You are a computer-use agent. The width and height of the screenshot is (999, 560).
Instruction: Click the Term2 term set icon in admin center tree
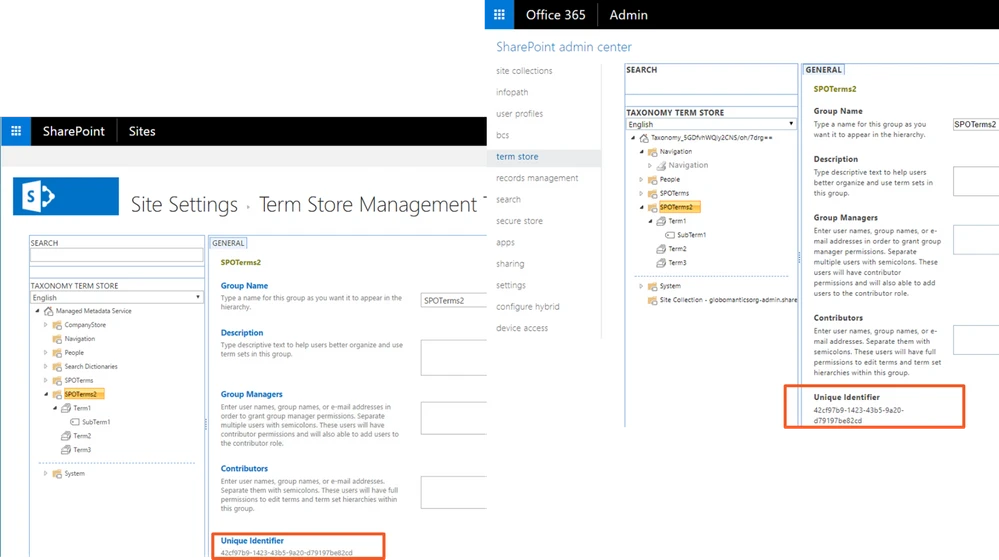pos(661,248)
